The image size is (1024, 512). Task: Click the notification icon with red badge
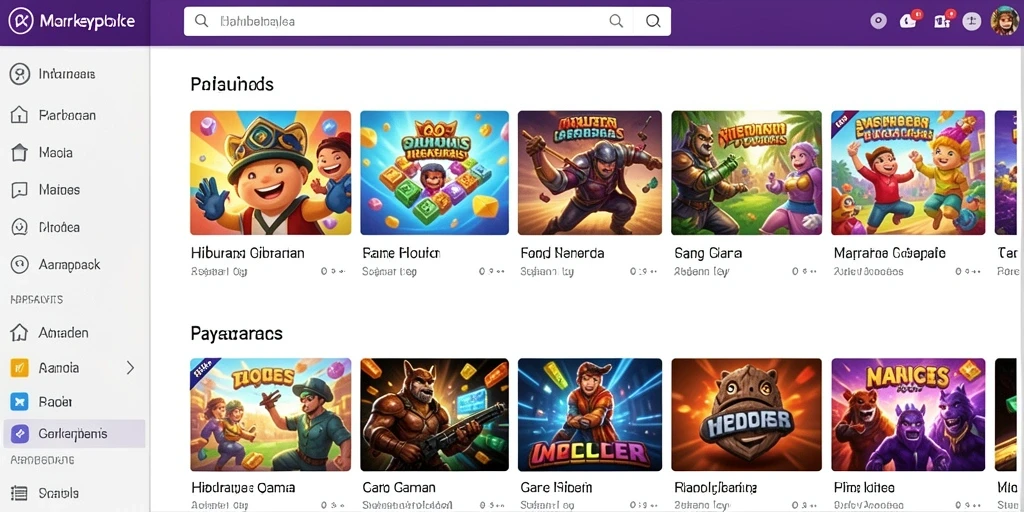point(908,20)
